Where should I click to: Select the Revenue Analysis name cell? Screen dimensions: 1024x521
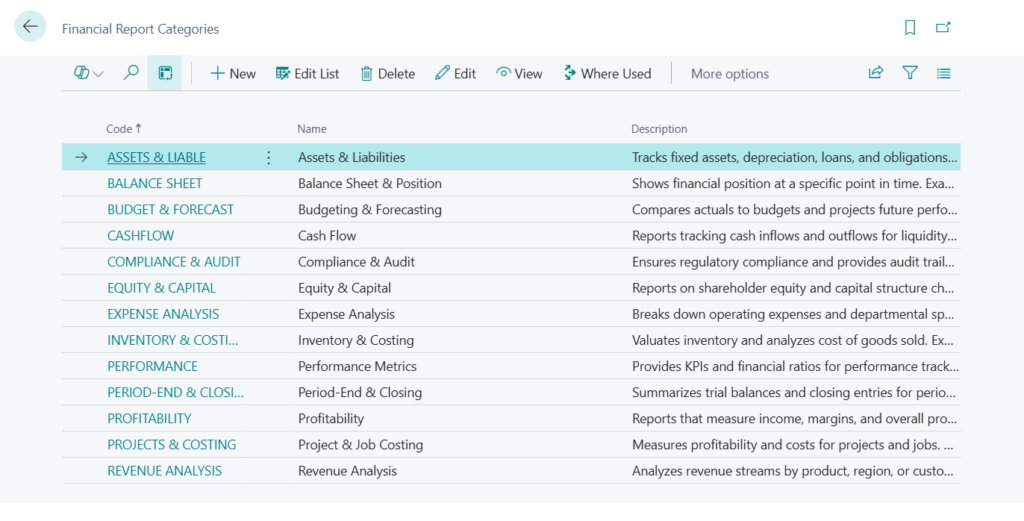point(347,471)
